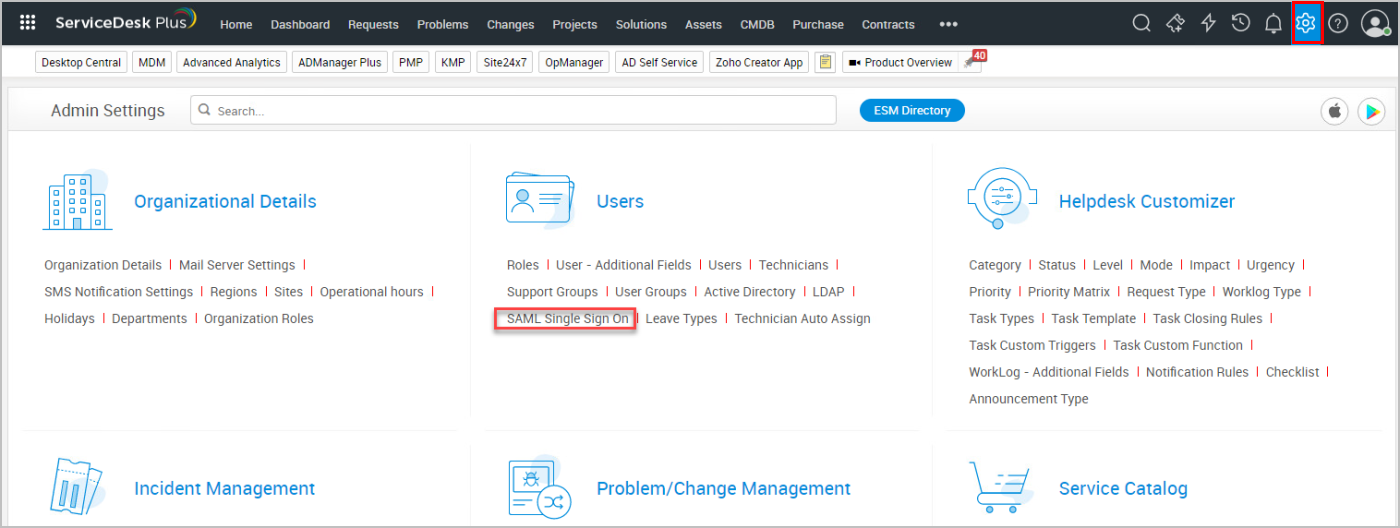The width and height of the screenshot is (1400, 528).
Task: Open the help question mark icon
Action: pyautogui.click(x=1338, y=23)
